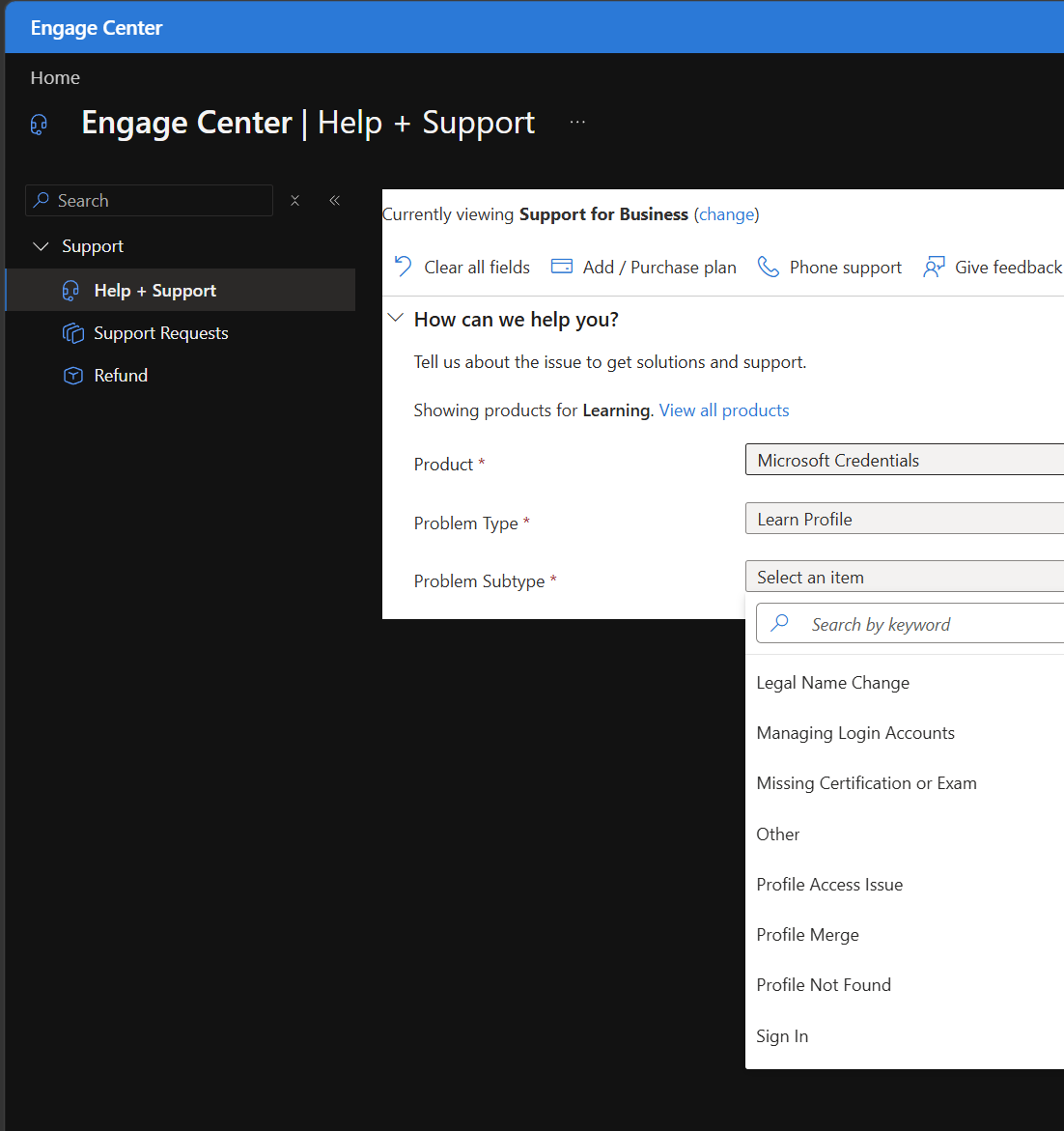
Task: Click the headset icon beside the page title
Action: coord(39,124)
